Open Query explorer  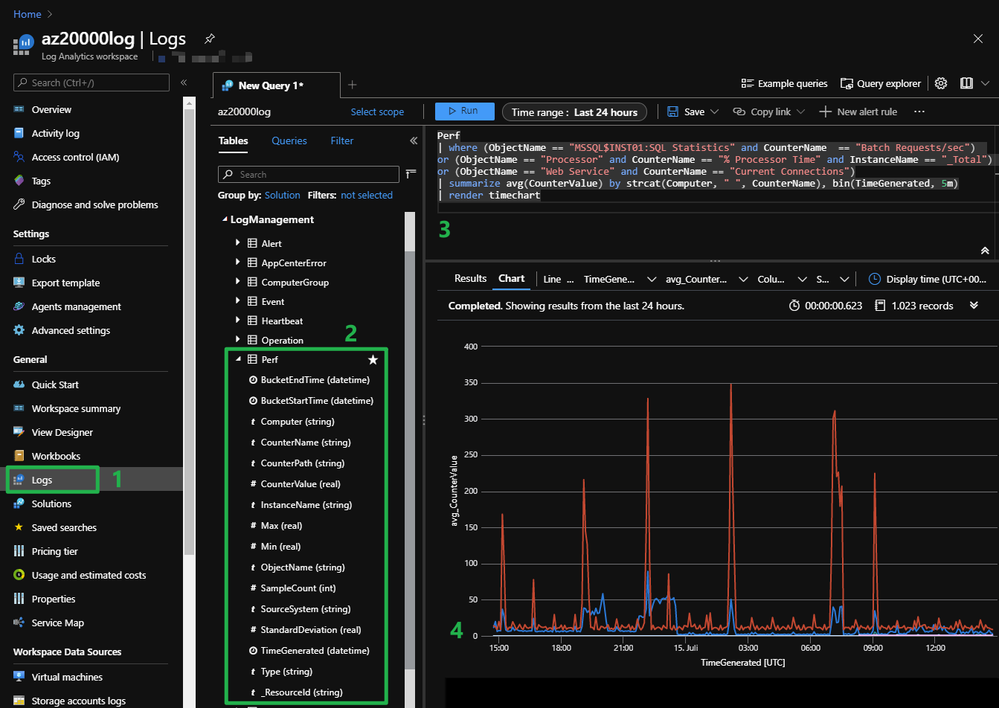880,83
